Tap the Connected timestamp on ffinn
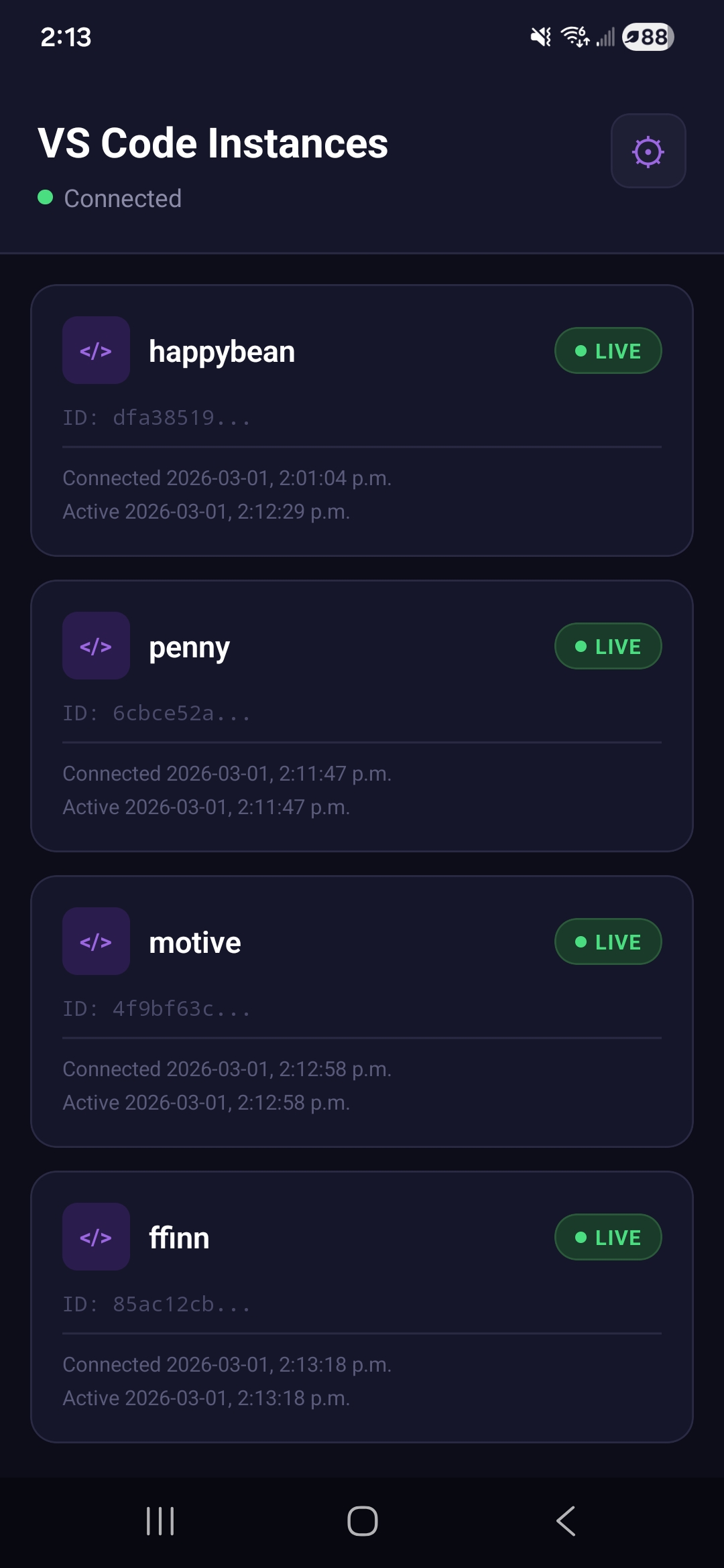Image resolution: width=724 pixels, height=1568 pixels. [227, 1364]
